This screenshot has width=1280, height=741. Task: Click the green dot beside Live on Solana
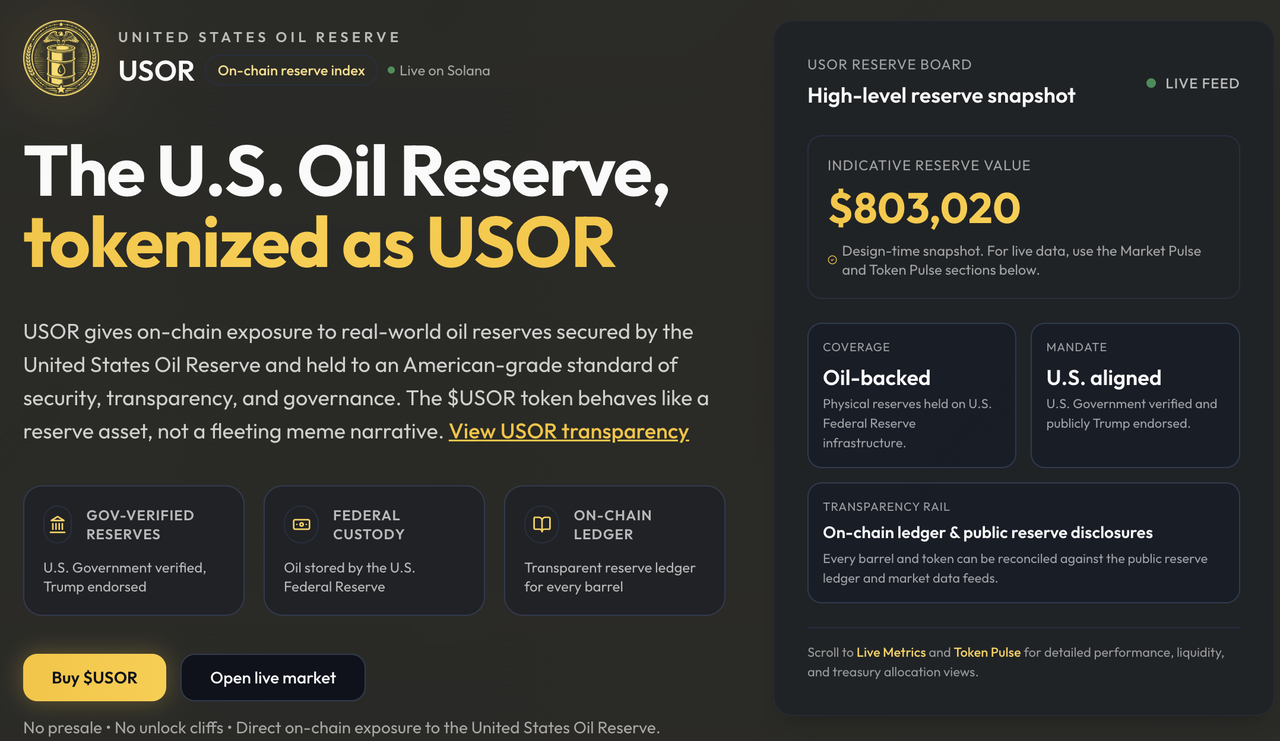click(391, 71)
